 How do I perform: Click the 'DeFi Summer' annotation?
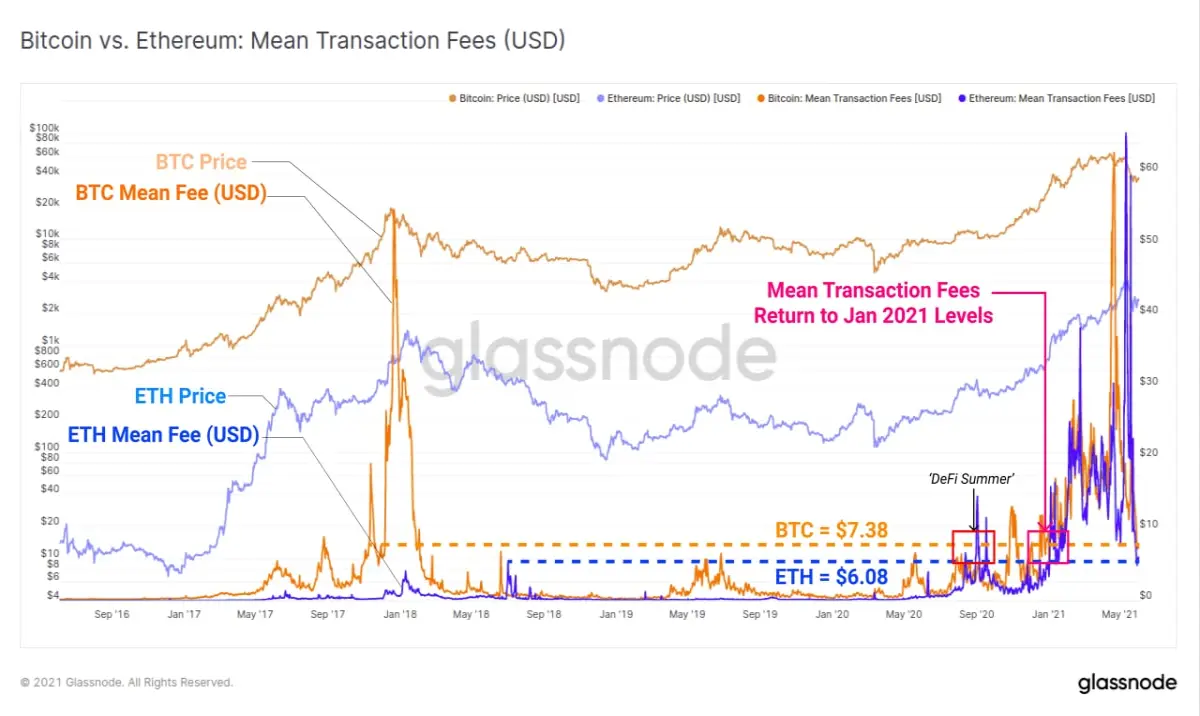972,479
